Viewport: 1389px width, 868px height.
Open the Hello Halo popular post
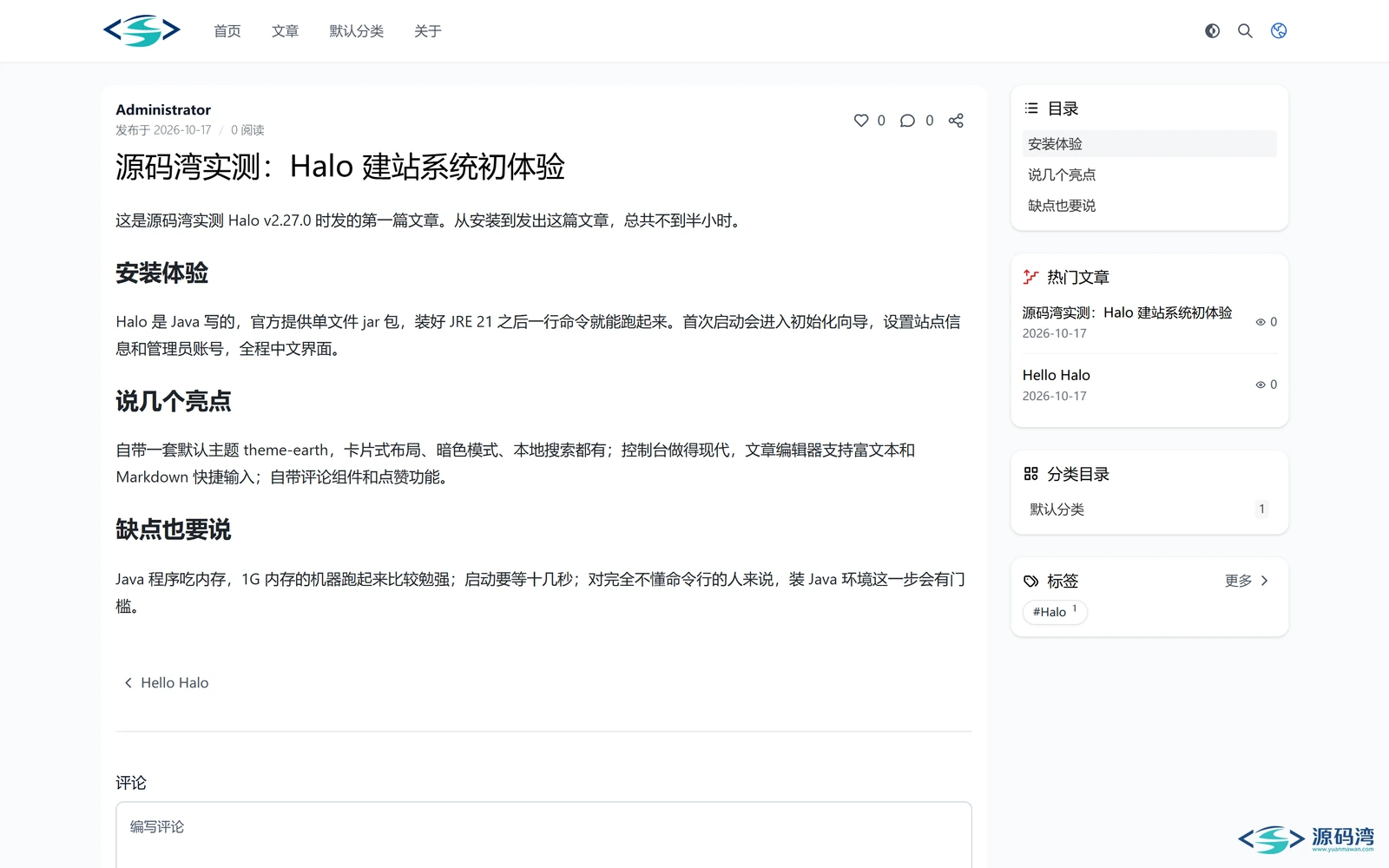(x=1056, y=375)
